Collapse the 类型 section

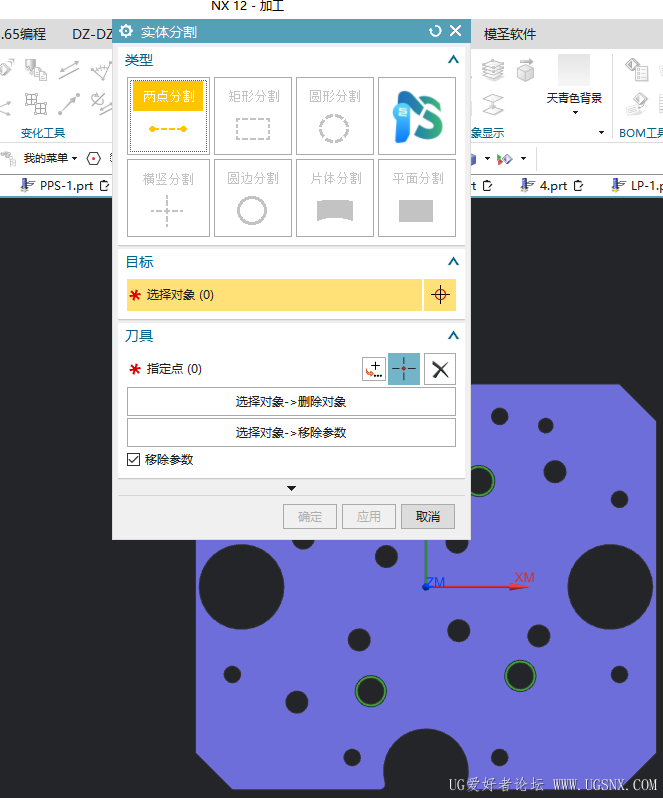tap(453, 60)
